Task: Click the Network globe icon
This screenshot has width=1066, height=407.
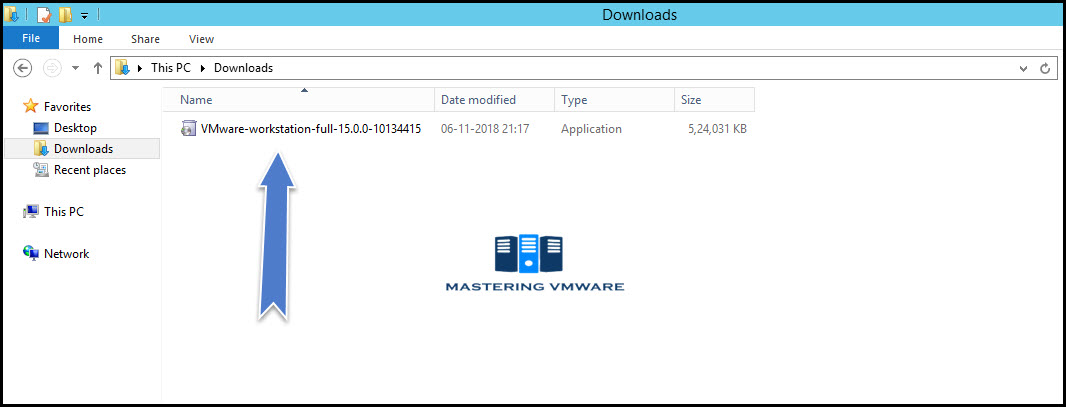Action: [x=31, y=253]
